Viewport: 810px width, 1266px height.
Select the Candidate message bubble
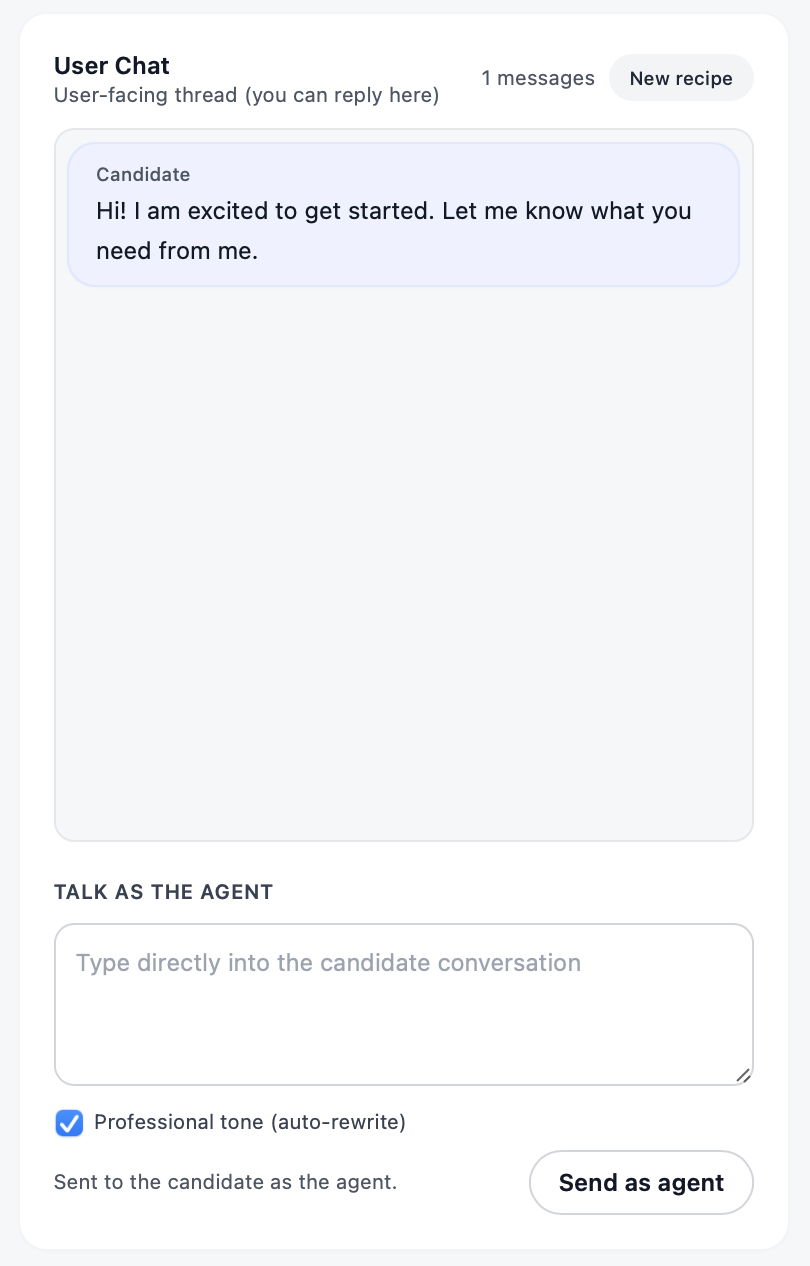point(403,215)
